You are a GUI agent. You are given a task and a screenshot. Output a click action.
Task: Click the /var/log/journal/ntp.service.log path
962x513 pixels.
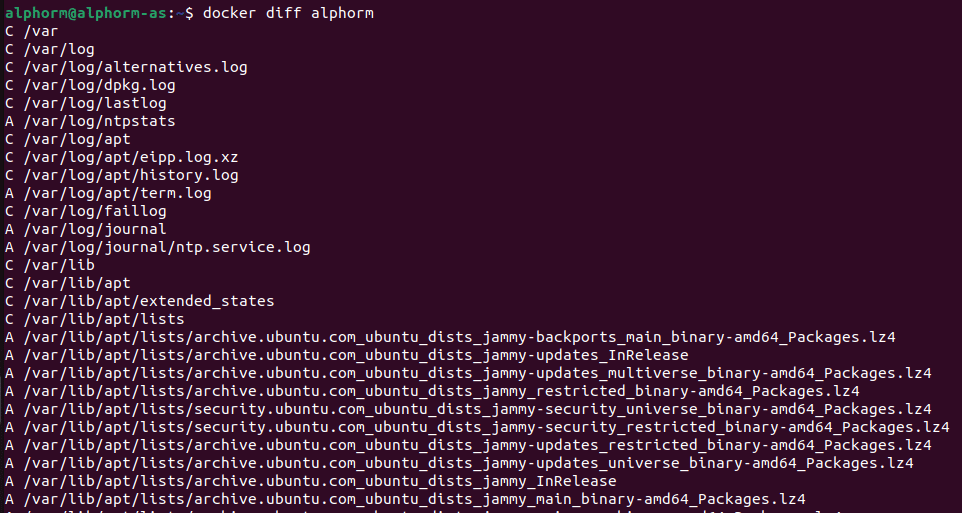(x=167, y=247)
